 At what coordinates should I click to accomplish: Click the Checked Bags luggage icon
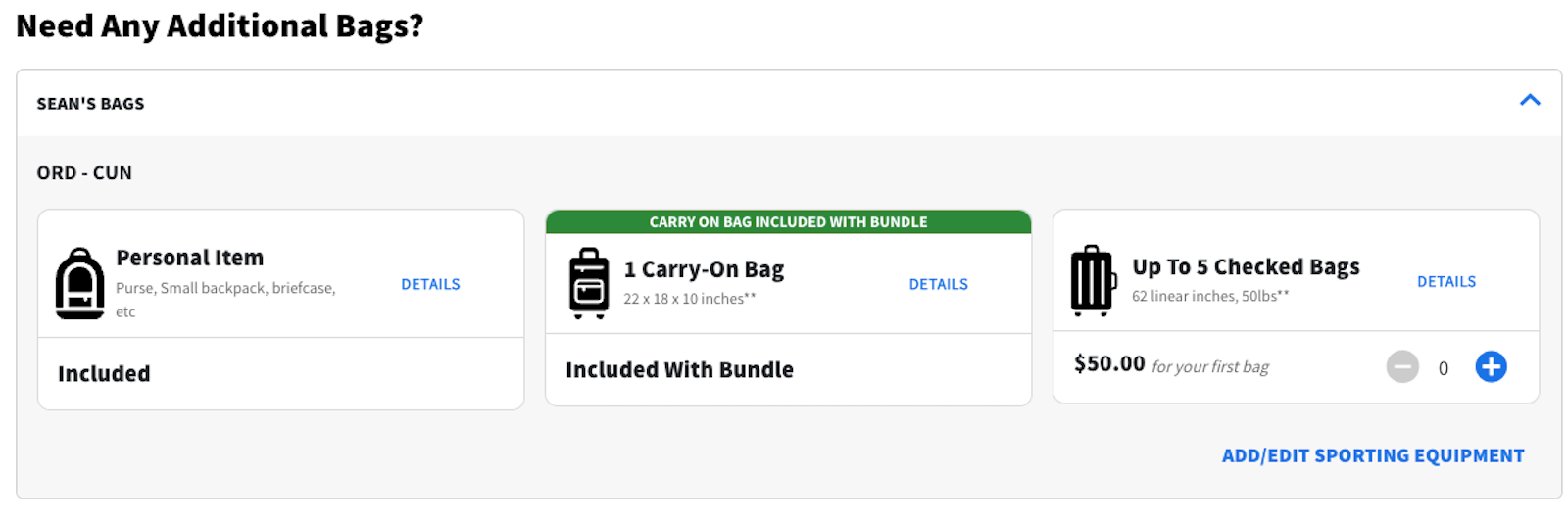click(1093, 281)
